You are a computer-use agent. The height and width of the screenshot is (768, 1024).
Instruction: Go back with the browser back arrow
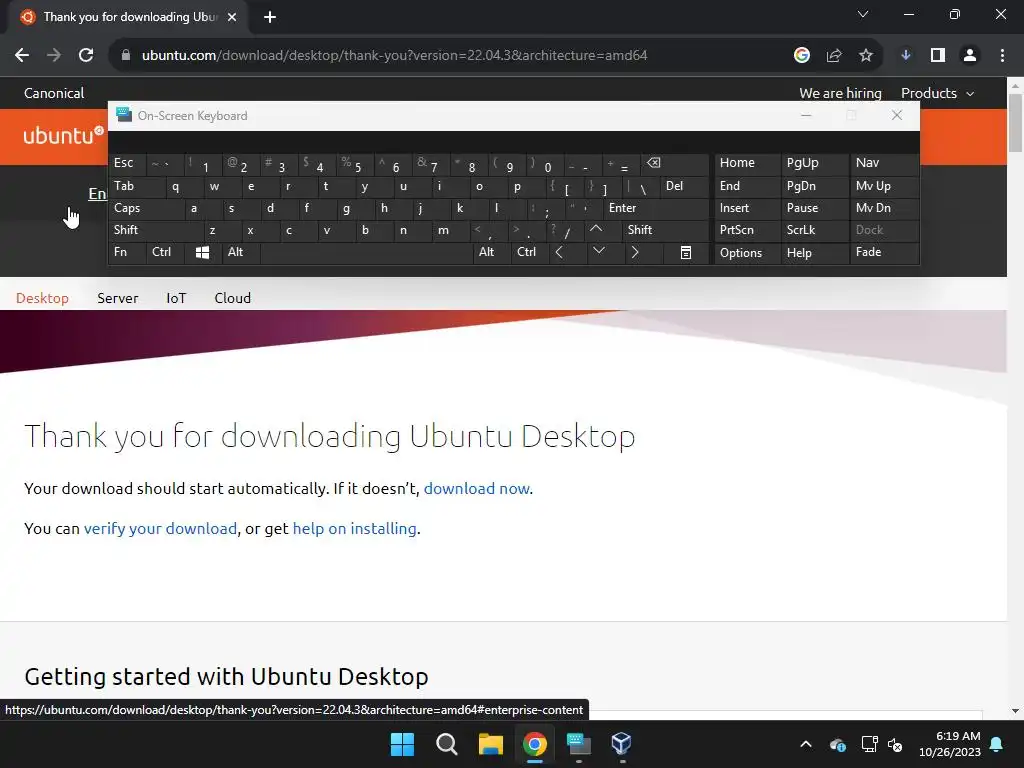[22, 56]
